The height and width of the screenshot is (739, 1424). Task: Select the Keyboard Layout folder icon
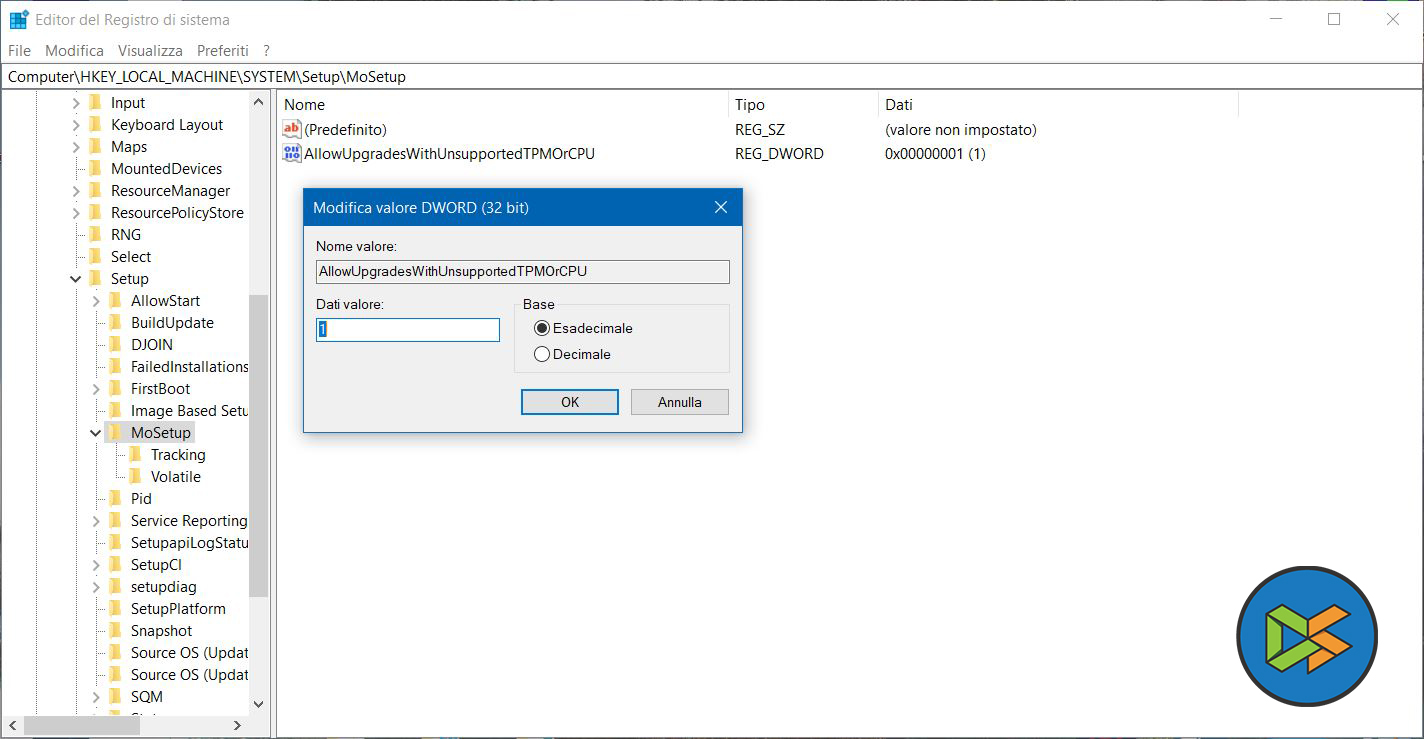tap(95, 124)
